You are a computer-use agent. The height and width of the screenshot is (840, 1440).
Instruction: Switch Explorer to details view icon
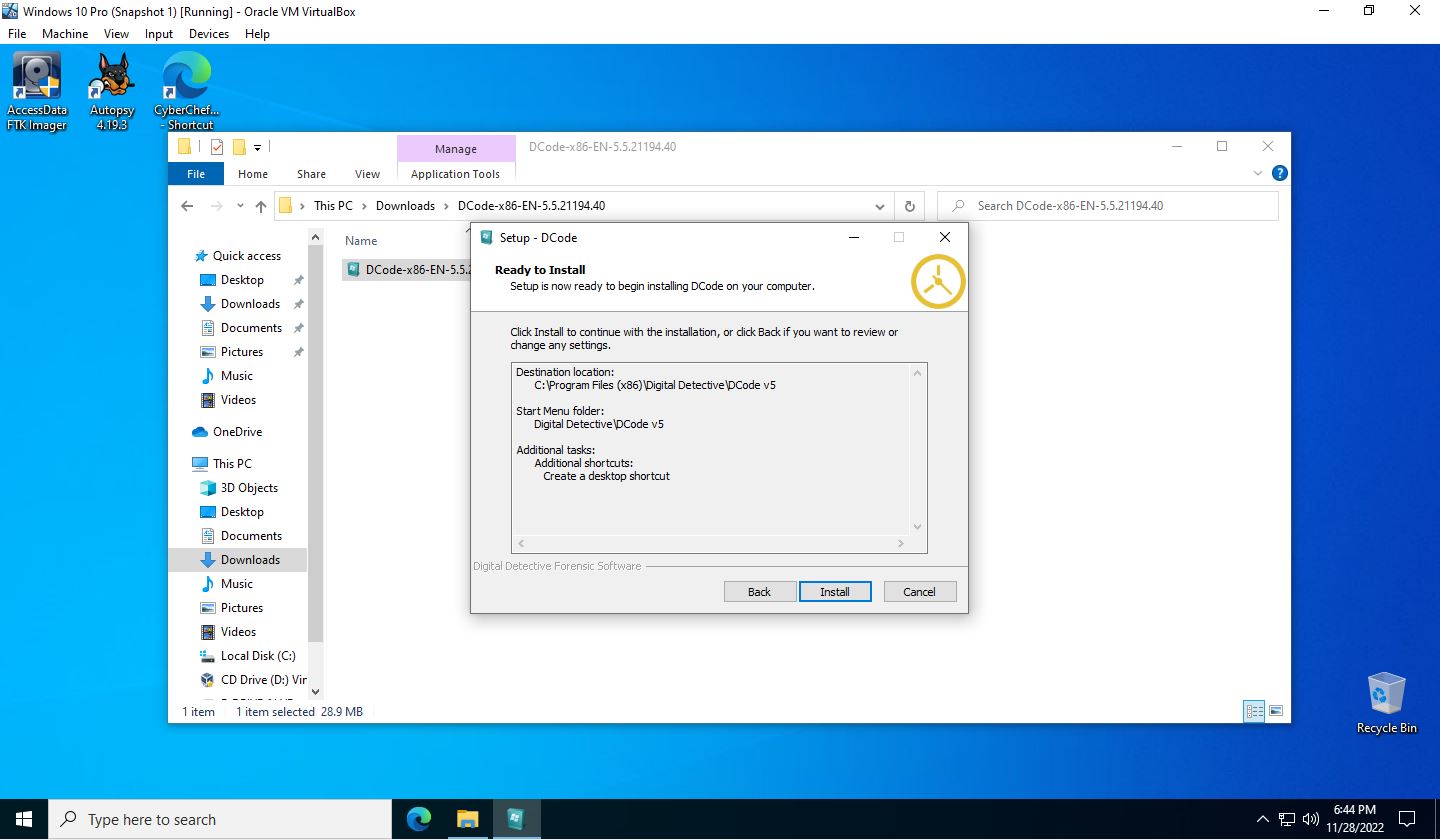(1255, 711)
